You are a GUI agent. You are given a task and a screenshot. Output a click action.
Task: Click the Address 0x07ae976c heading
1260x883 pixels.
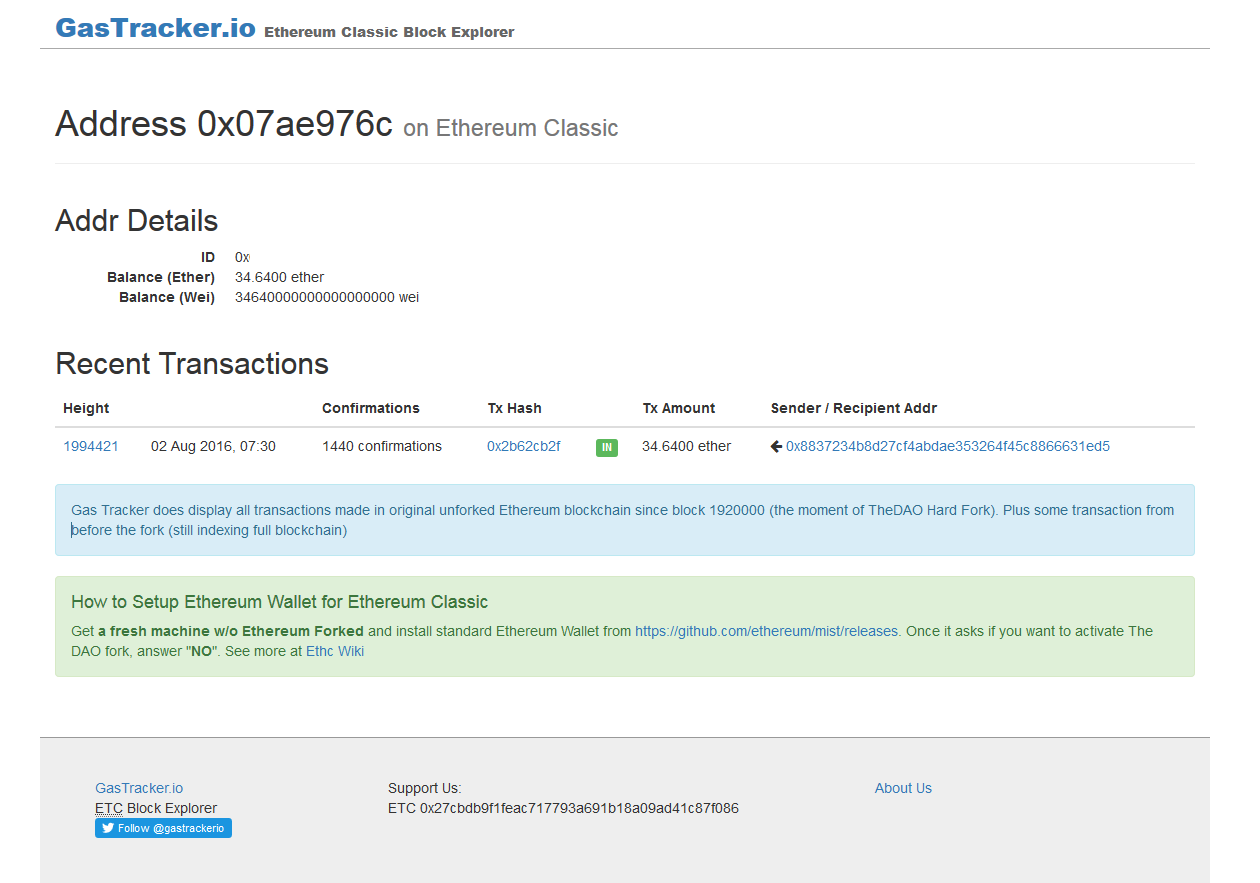[224, 124]
